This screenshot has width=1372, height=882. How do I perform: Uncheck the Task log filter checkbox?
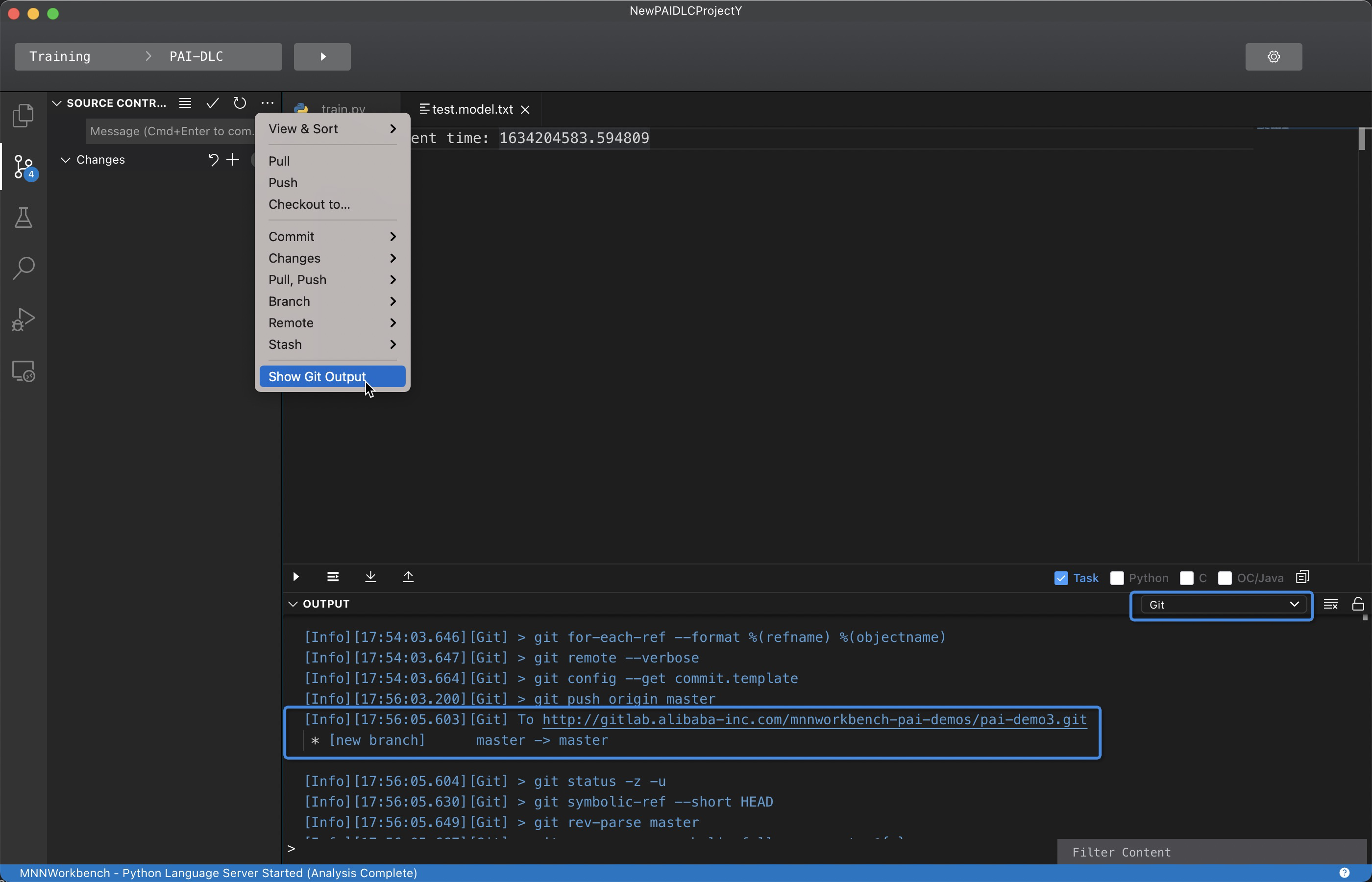(1061, 578)
